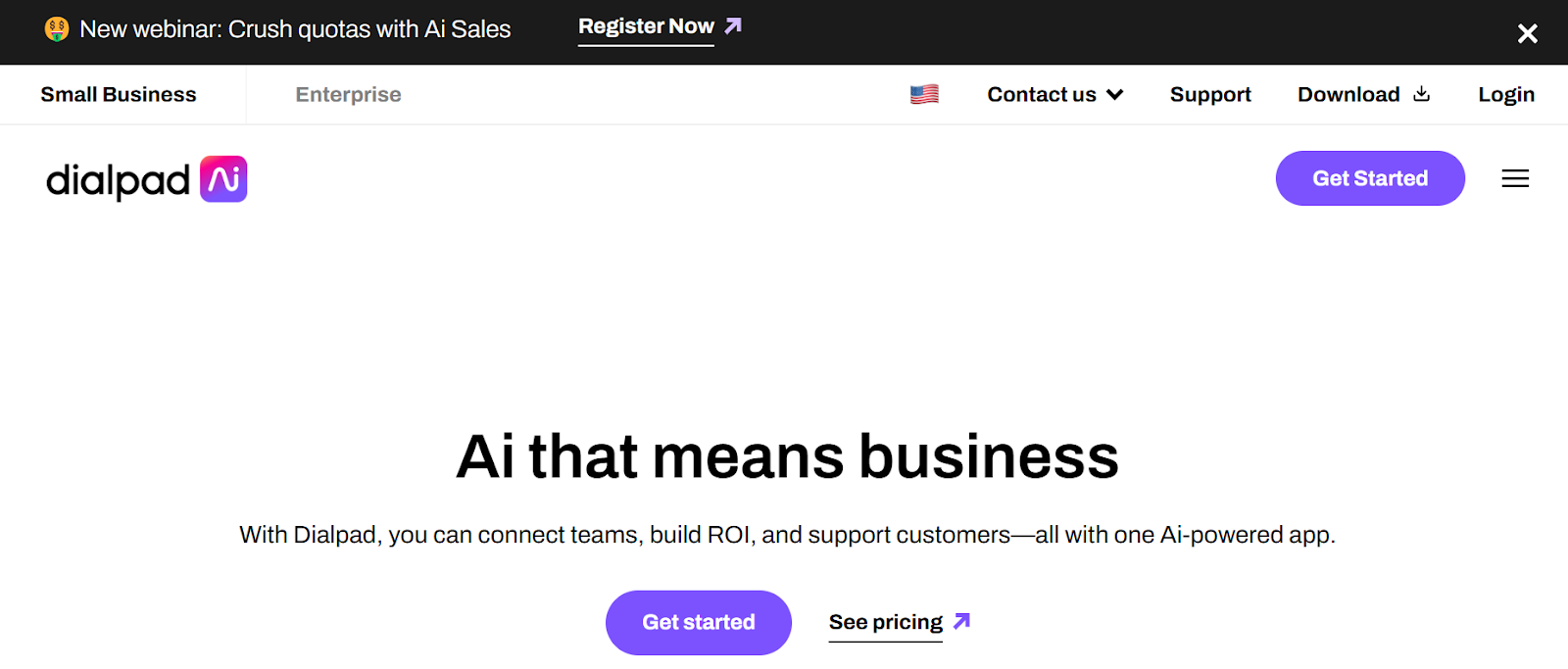Open the hamburger menu

pos(1515,178)
